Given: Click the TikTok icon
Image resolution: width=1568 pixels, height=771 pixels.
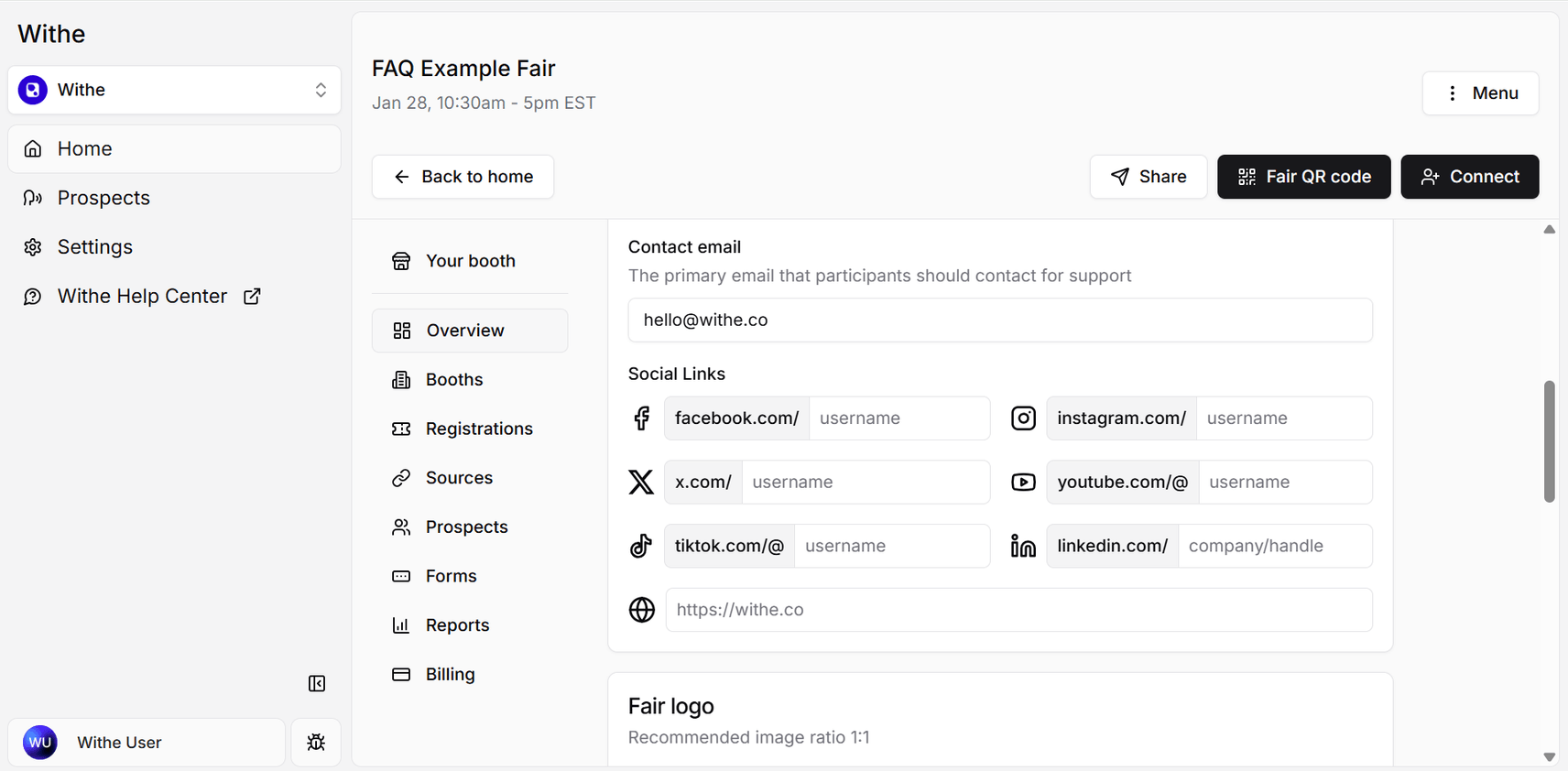Looking at the screenshot, I should point(641,546).
